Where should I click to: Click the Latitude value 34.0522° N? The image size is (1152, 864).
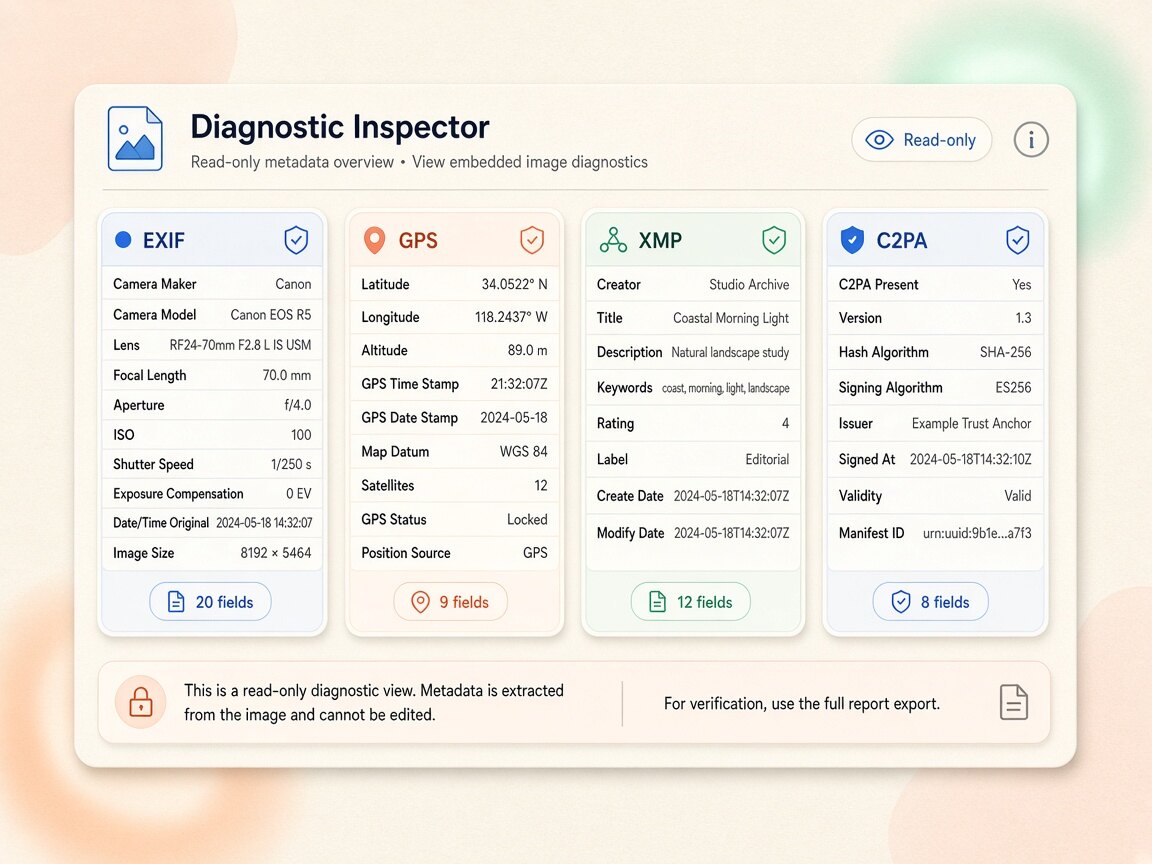point(514,284)
